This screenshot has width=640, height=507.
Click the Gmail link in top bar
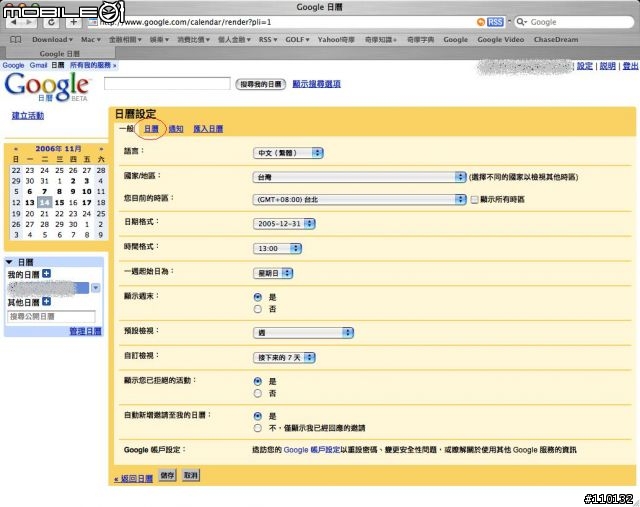coord(38,65)
